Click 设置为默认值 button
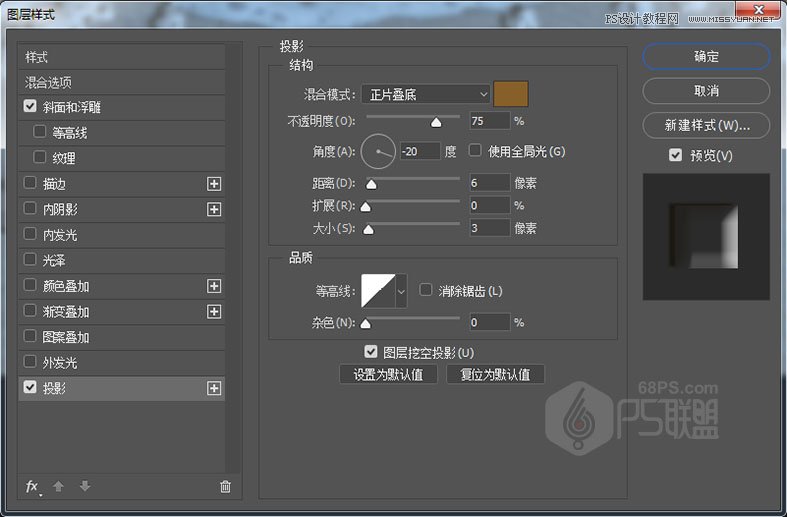The height and width of the screenshot is (517, 787). (x=388, y=374)
